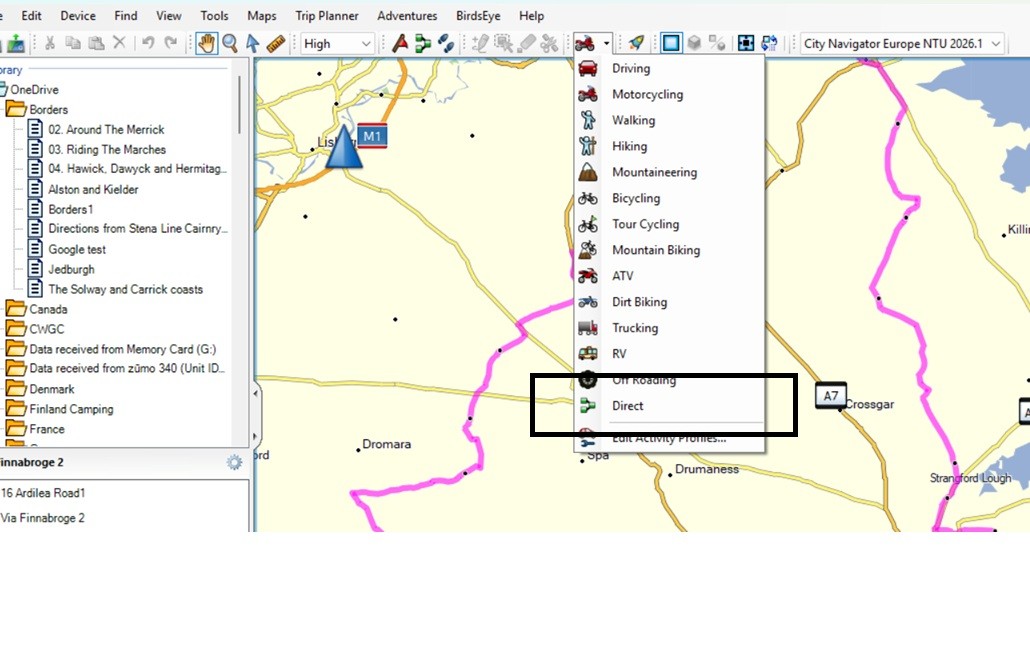The image size is (1030, 654).
Task: Click the blue arrows toolbar icon
Action: click(x=769, y=43)
